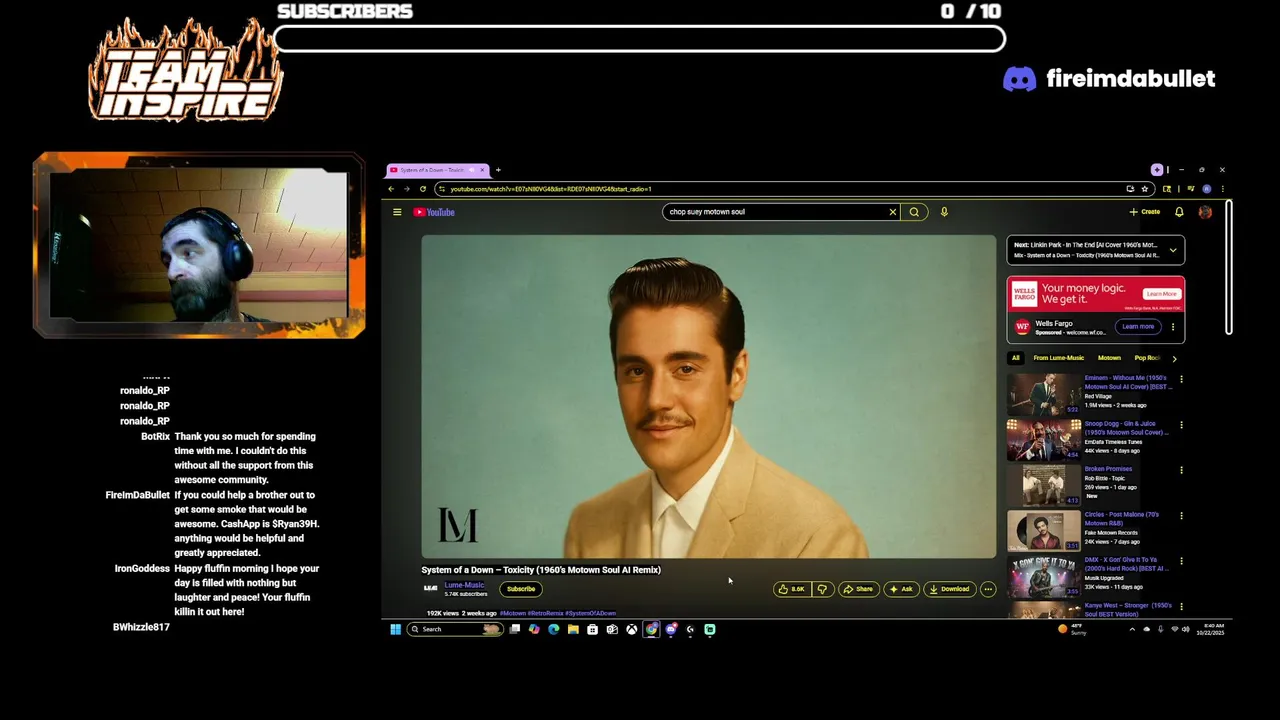
Task: Open the YouTube hamburger guide menu
Action: click(397, 212)
